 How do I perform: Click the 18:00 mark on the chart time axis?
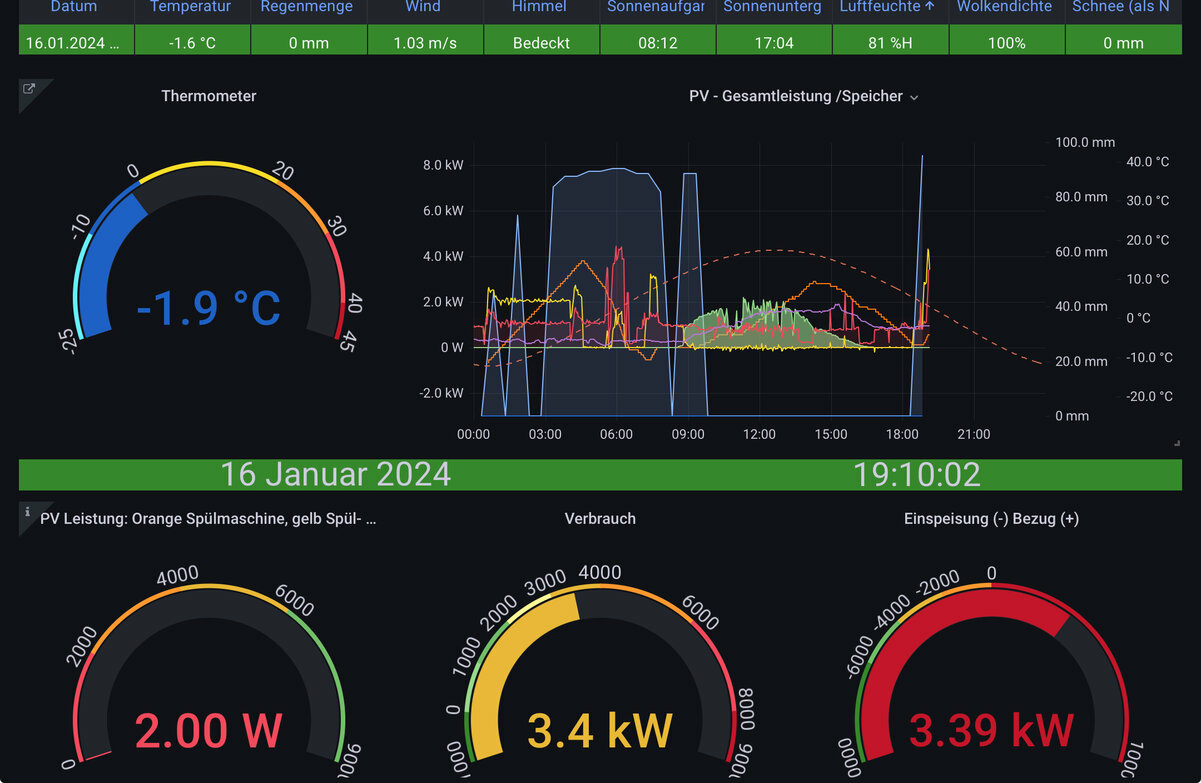(902, 434)
